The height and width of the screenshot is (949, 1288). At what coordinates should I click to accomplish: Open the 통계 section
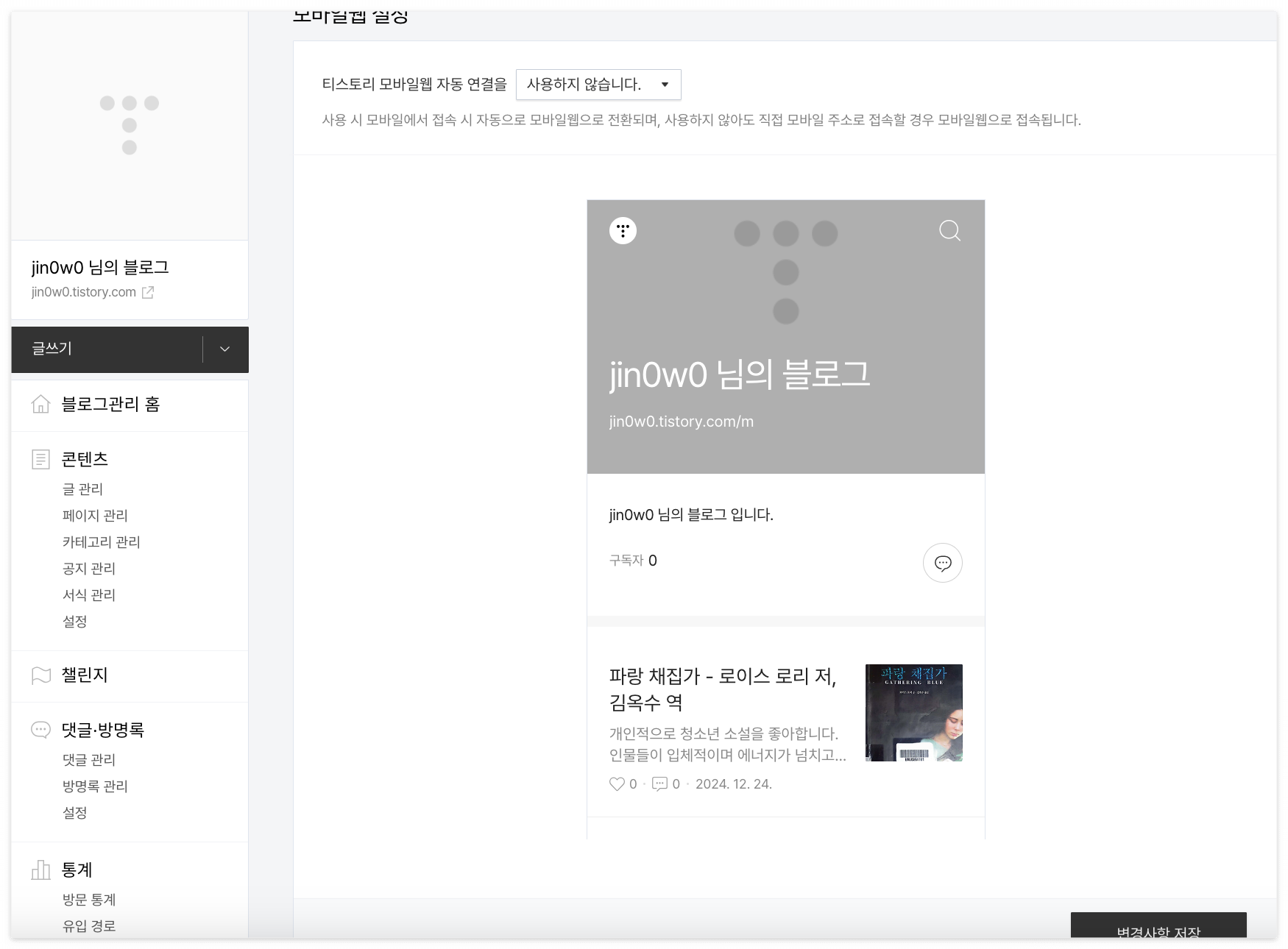click(x=77, y=870)
